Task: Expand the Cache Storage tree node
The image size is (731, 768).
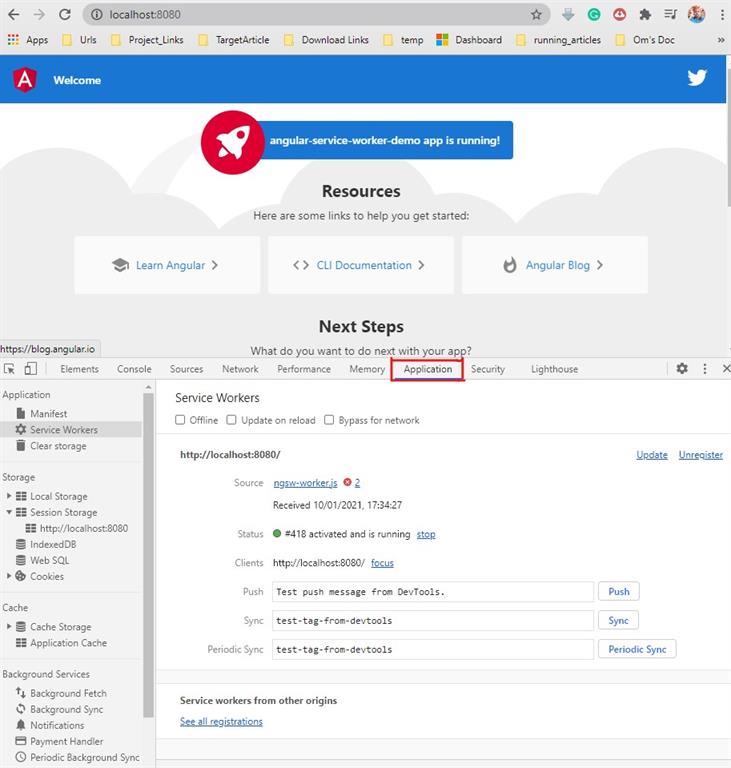Action: point(9,626)
